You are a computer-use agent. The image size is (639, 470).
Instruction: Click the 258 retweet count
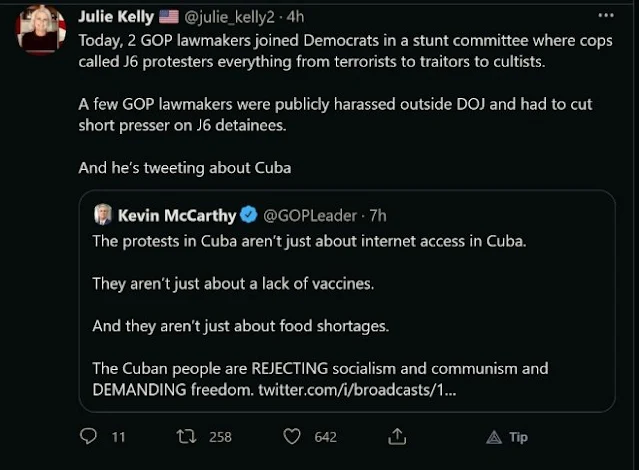[x=219, y=437]
